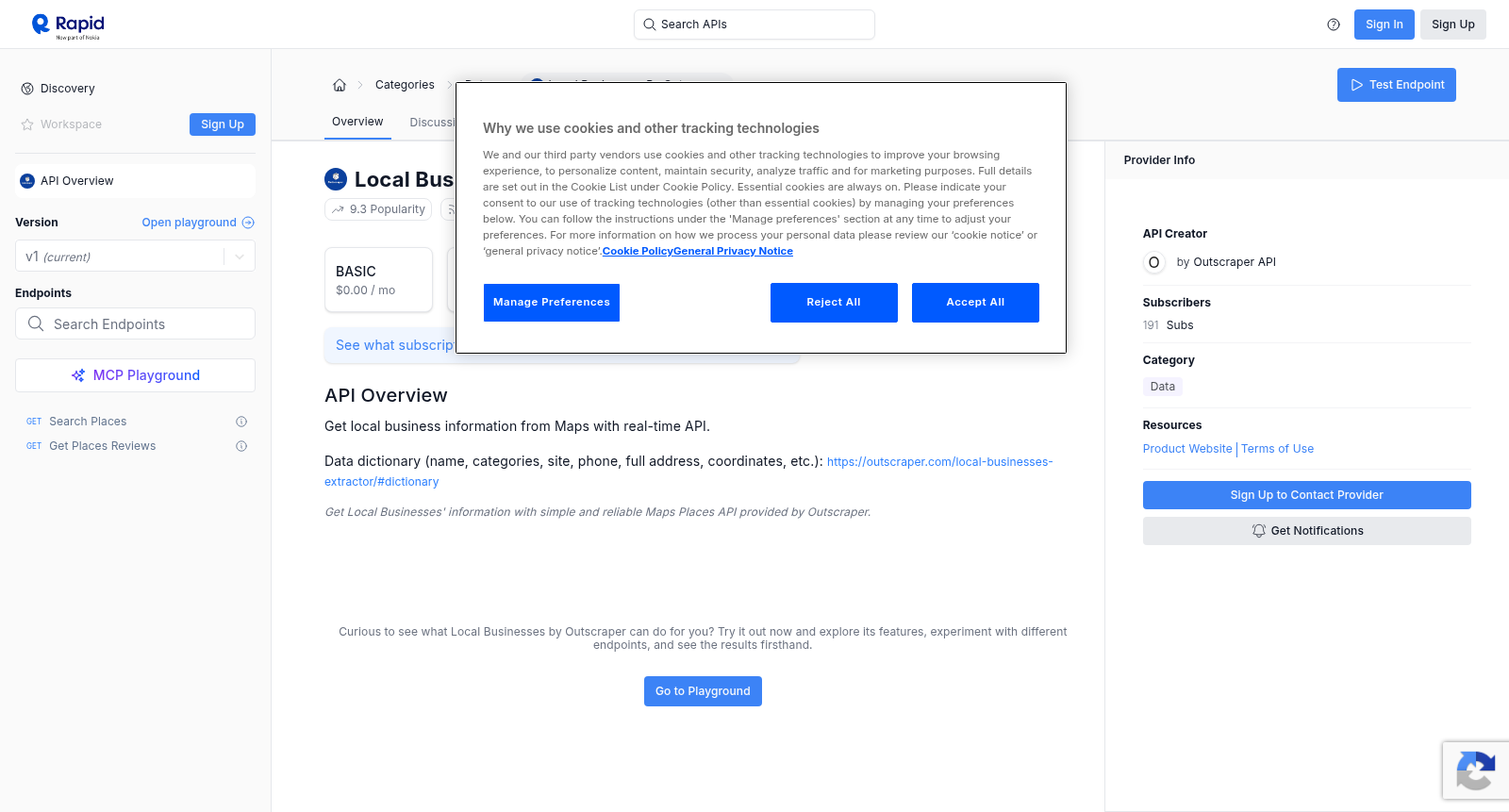The width and height of the screenshot is (1509, 812).
Task: Click Accept All cookies
Action: [x=975, y=303]
